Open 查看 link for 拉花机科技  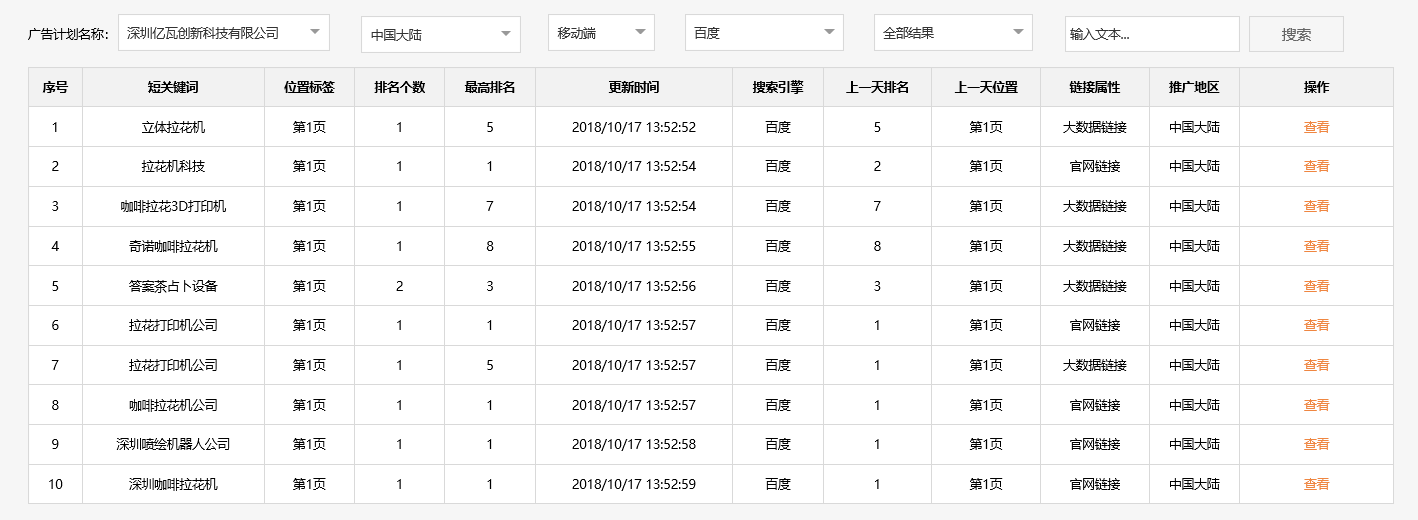[x=1316, y=166]
